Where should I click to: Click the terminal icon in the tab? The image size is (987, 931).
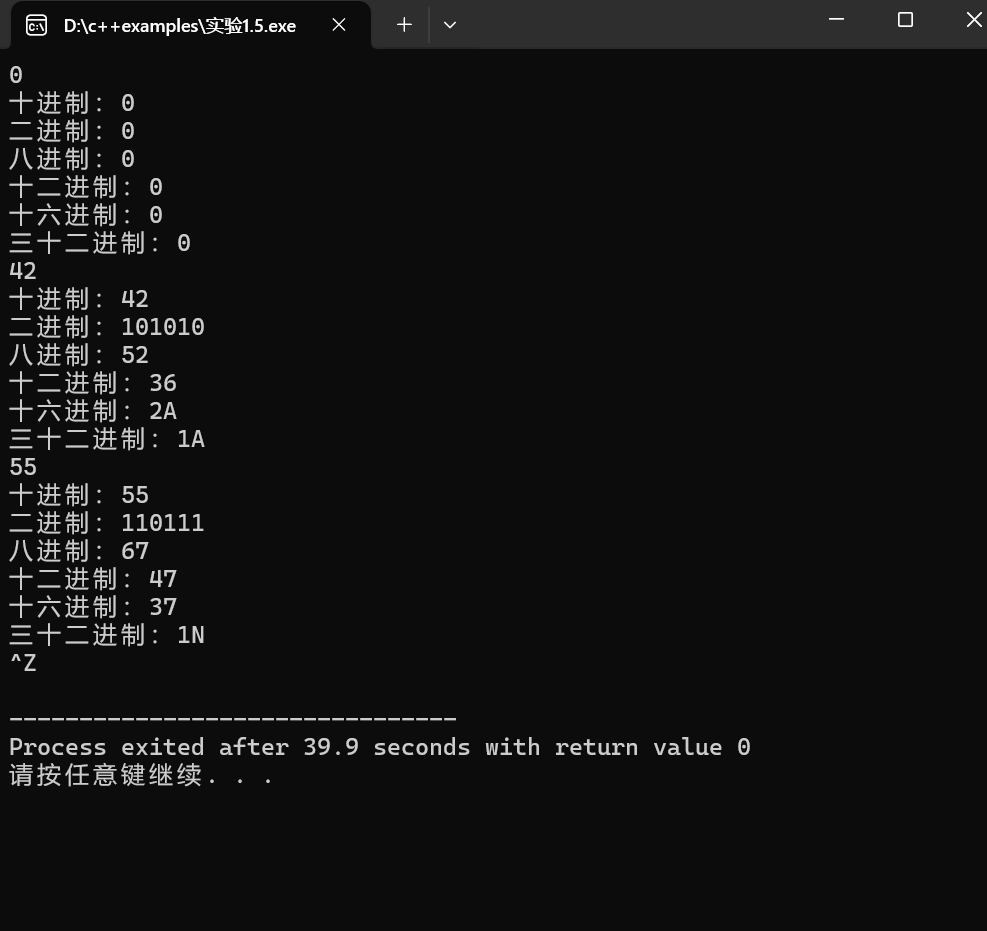(x=37, y=26)
